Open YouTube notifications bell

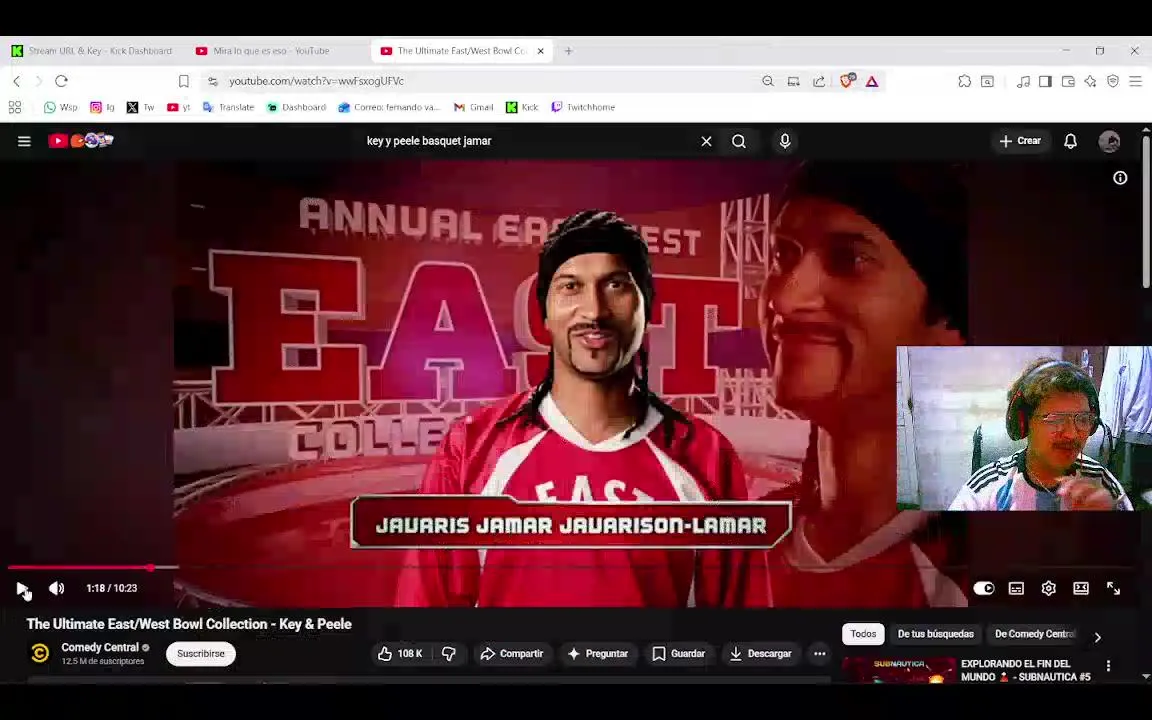(1070, 141)
